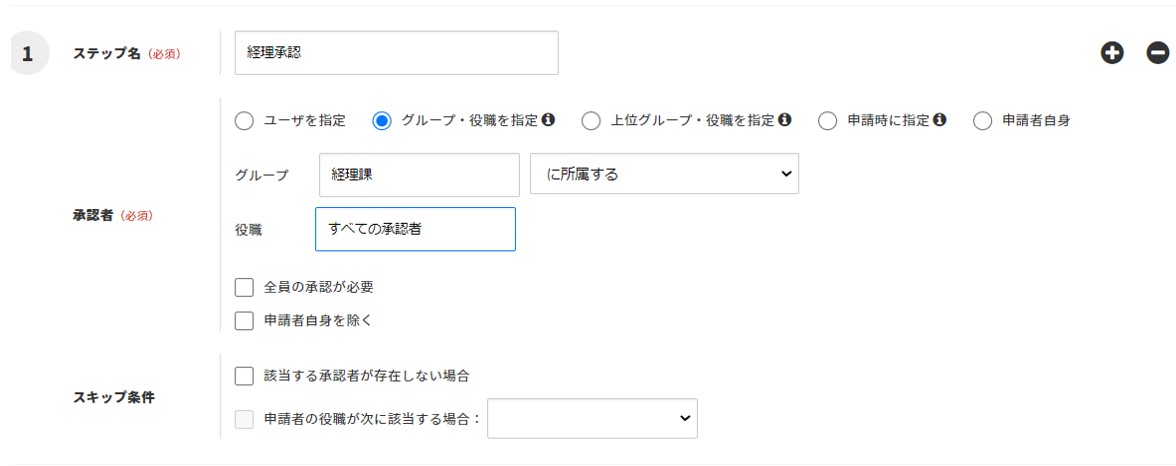
Task: Focus the 役職 field with すべての承認者
Action: pos(415,229)
